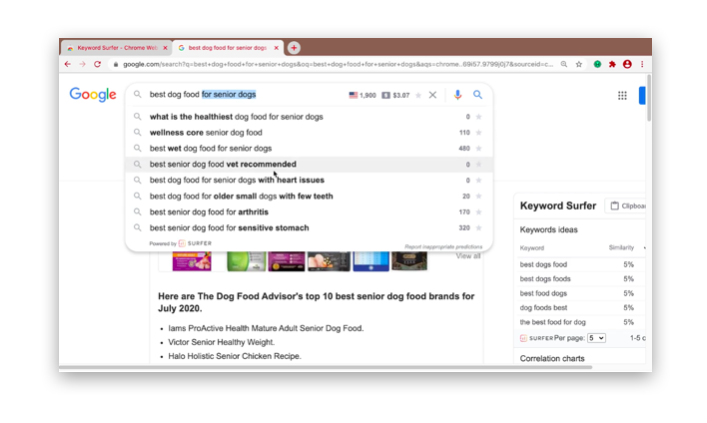707x423 pixels.
Task: Close the best dog food tab
Action: [x=276, y=48]
